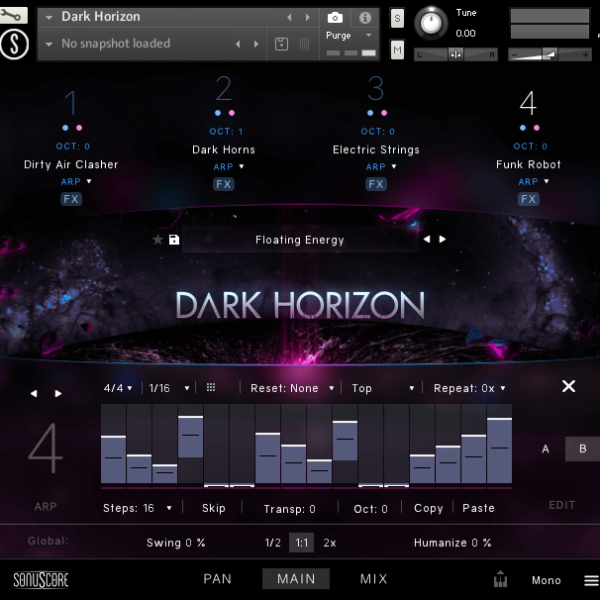Open FX for Funk Robot
This screenshot has width=600, height=600.
point(528,199)
